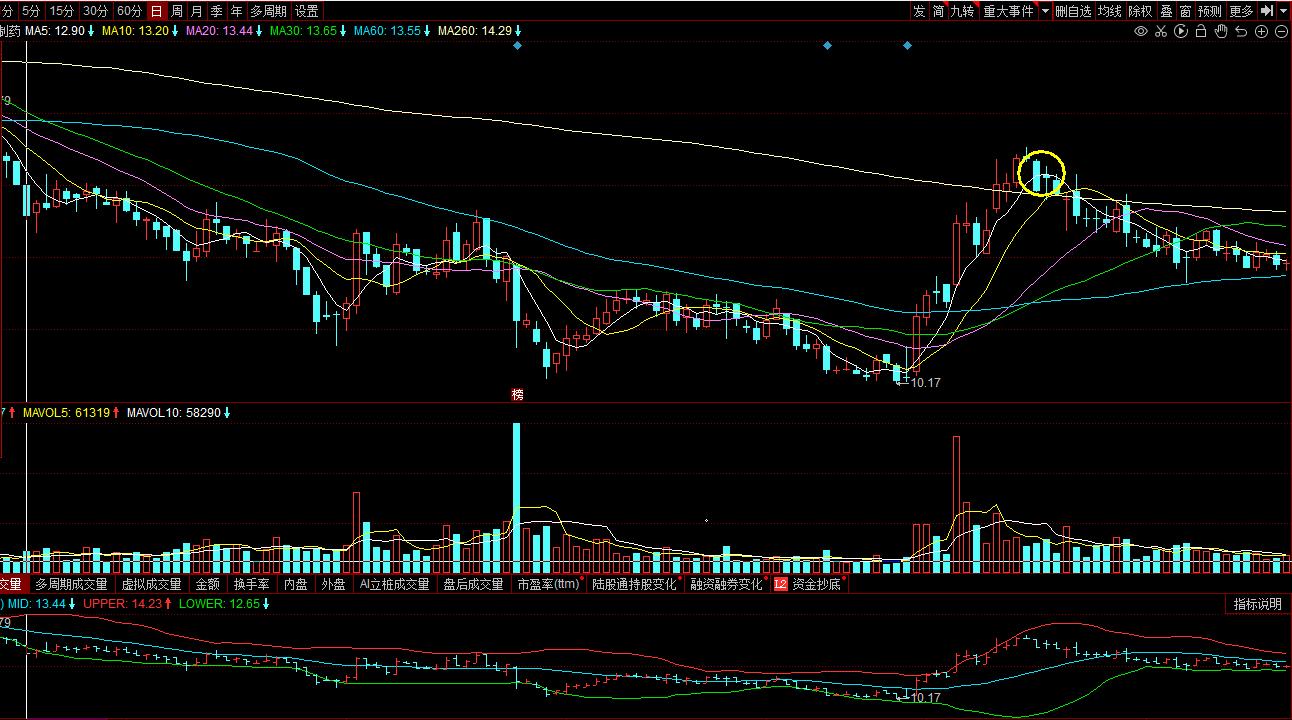Switch to AI立桩成交量 indicator tab
This screenshot has height=720, width=1292.
coord(394,584)
